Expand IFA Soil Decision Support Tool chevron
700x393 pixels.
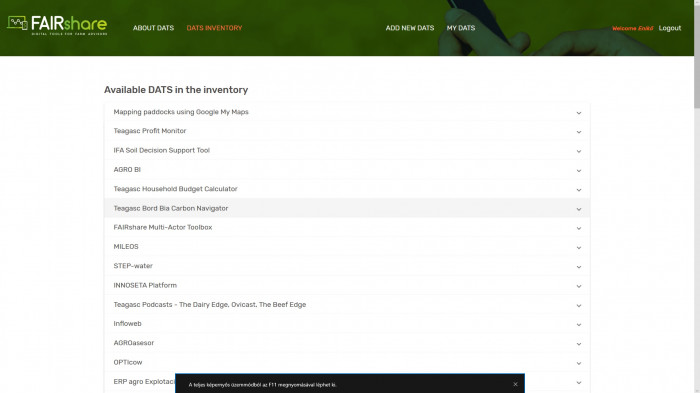pyautogui.click(x=579, y=151)
